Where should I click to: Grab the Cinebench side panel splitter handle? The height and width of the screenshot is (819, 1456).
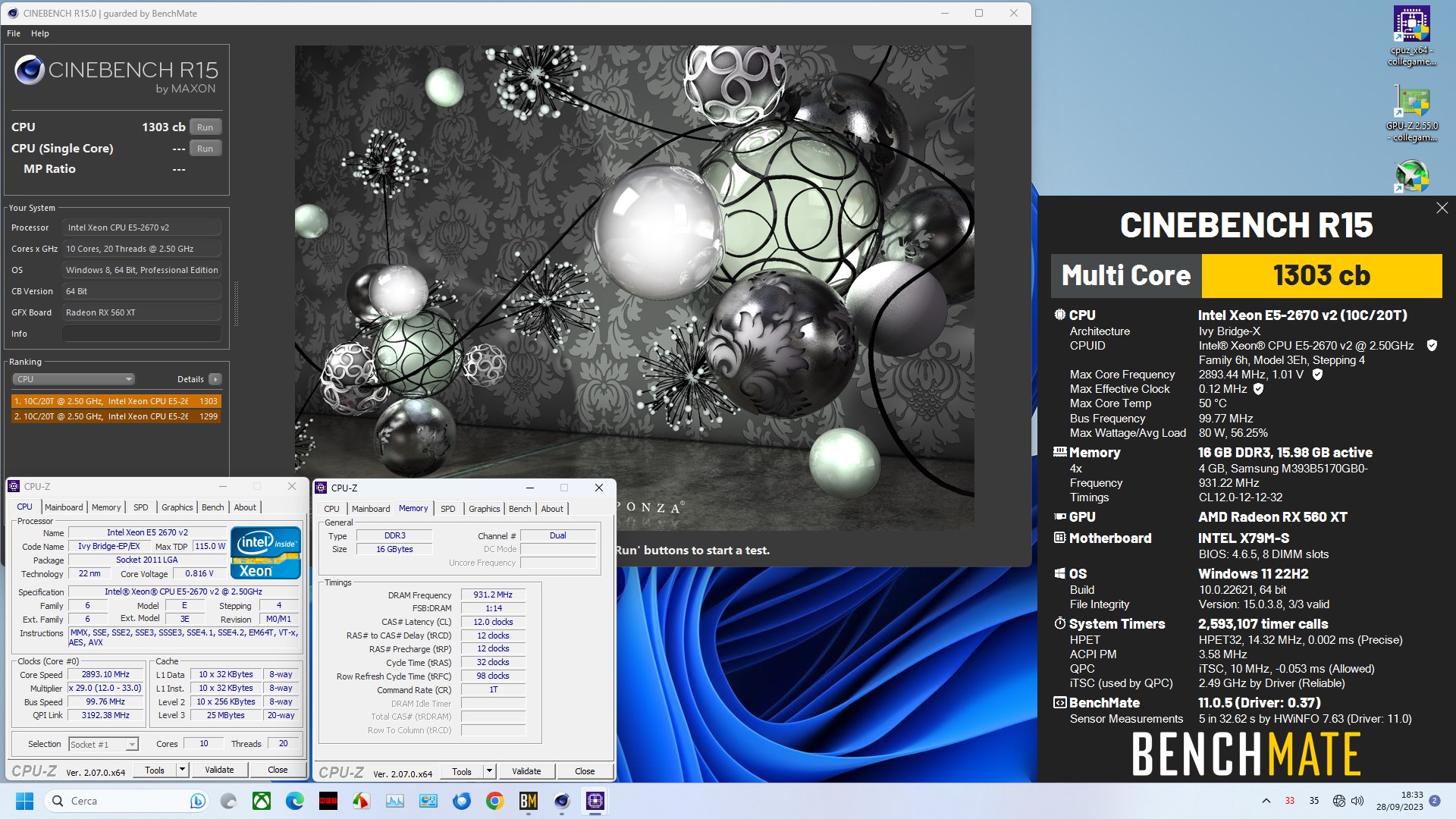[236, 304]
